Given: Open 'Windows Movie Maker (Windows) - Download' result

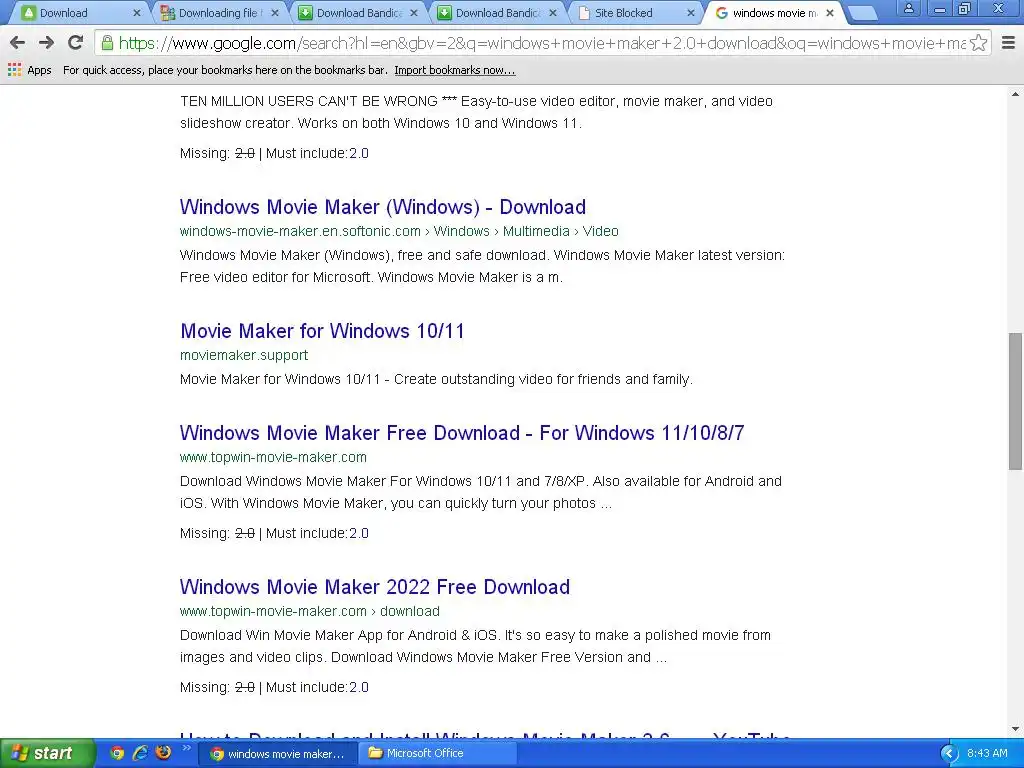Looking at the screenshot, I should (x=383, y=207).
